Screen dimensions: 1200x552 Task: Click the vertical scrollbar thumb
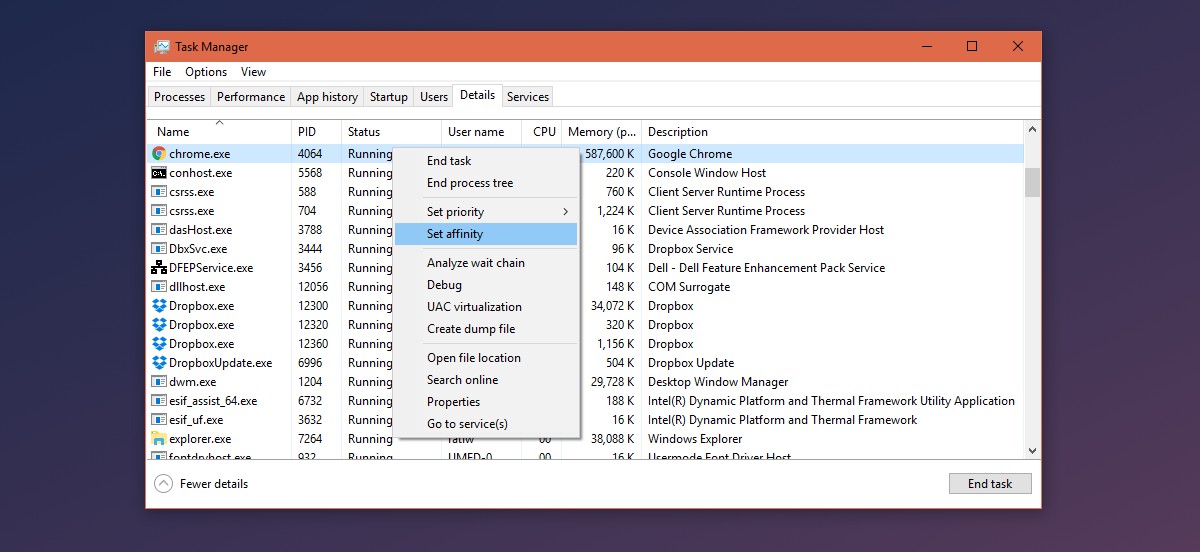1032,182
